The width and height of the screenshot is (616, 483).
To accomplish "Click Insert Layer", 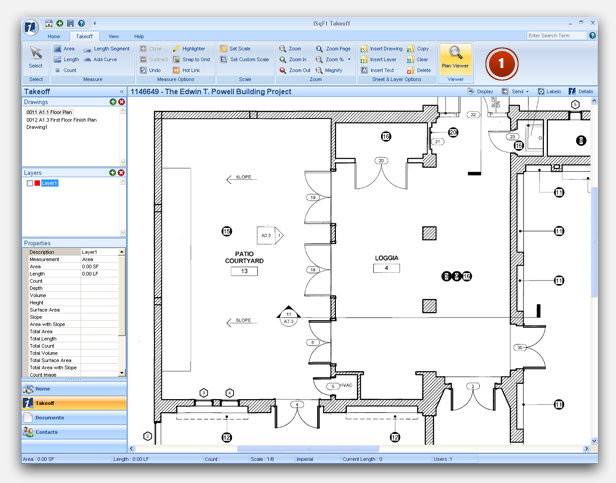I will 378,59.
